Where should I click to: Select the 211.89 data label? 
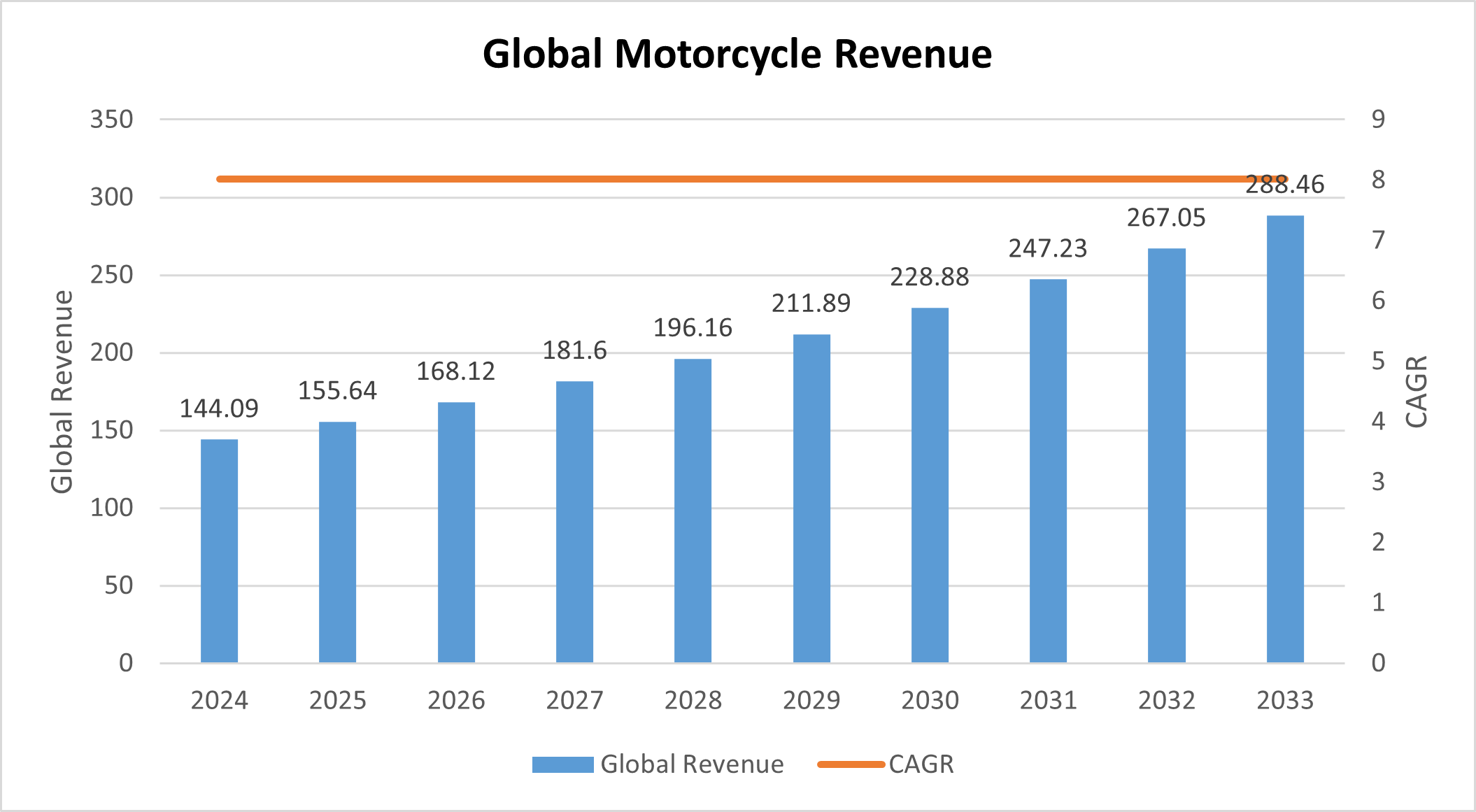coord(811,303)
